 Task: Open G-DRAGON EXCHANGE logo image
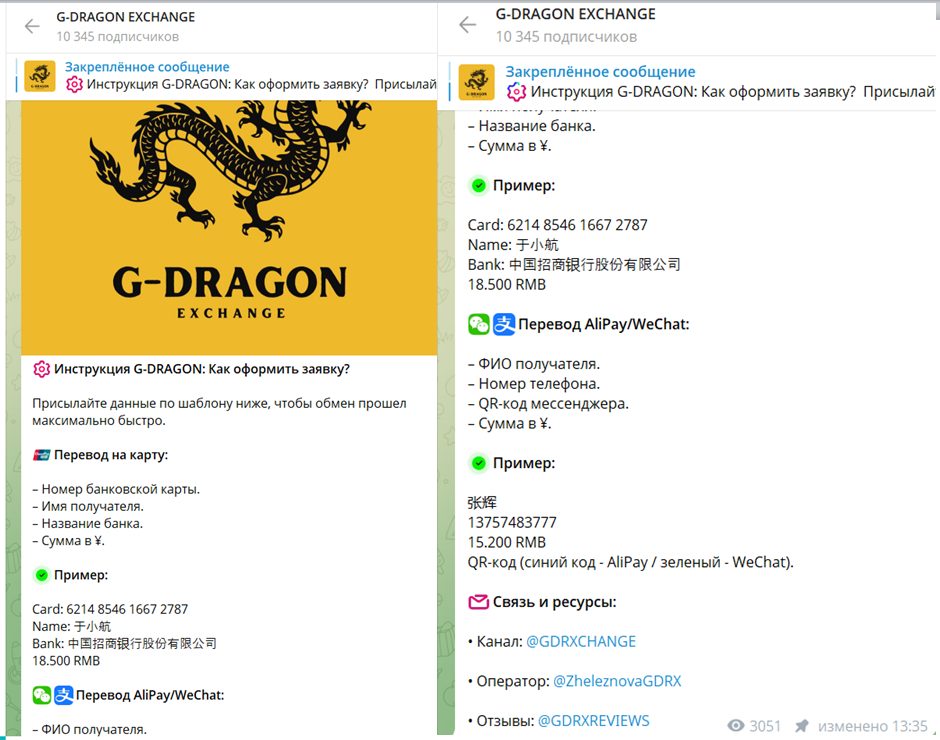229,227
